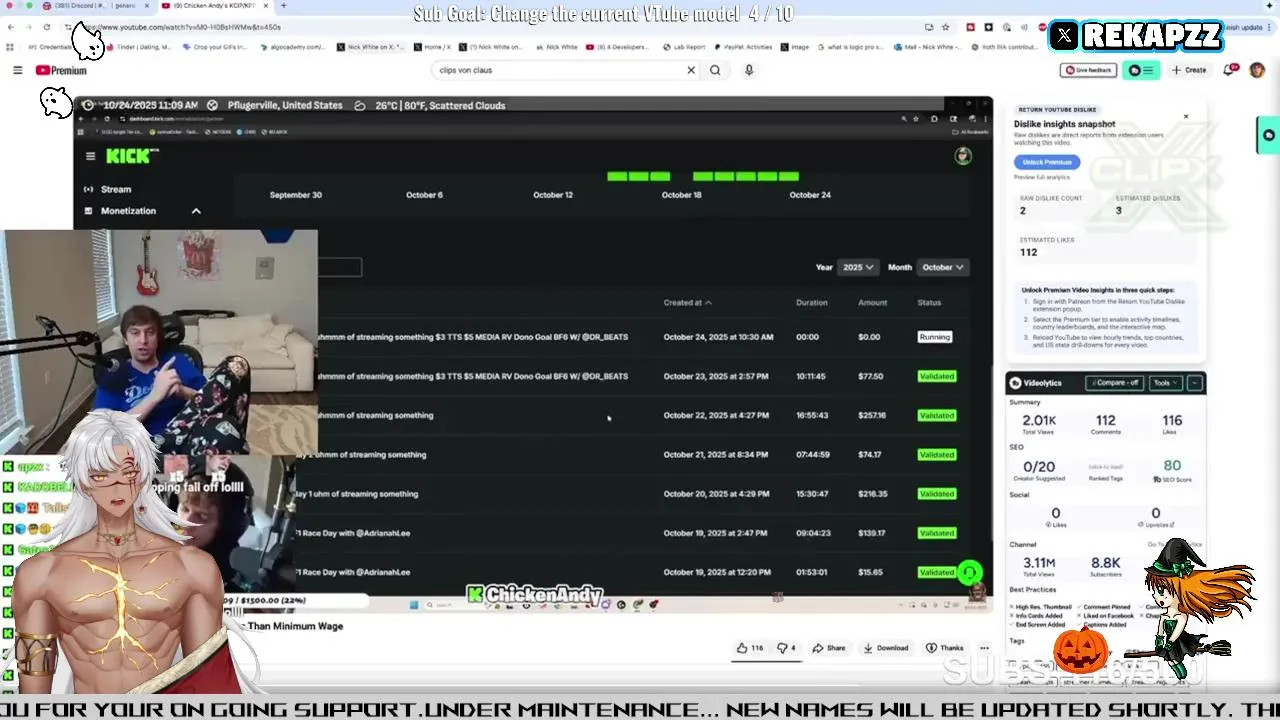This screenshot has height=720, width=1280.
Task: Click the magnifier search button
Action: point(715,70)
